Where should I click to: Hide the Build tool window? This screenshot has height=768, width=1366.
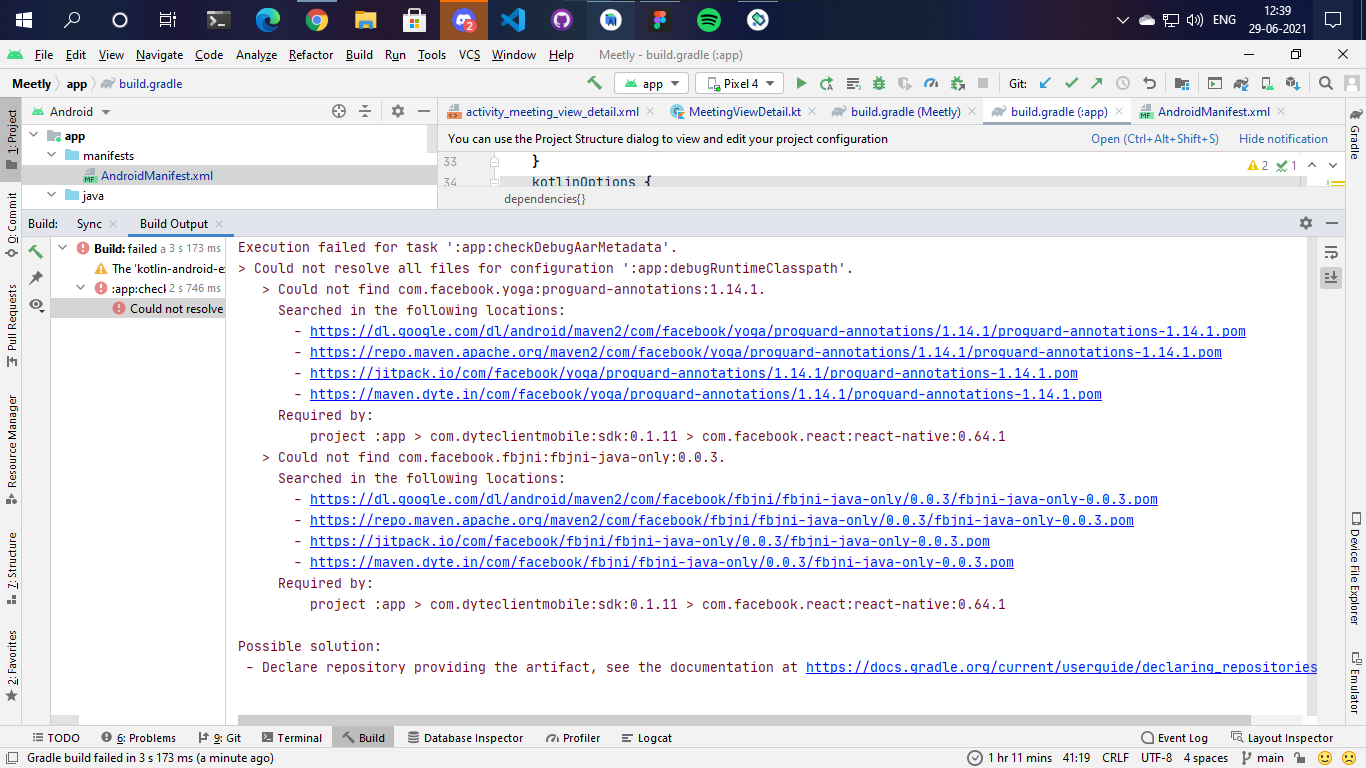[1331, 223]
